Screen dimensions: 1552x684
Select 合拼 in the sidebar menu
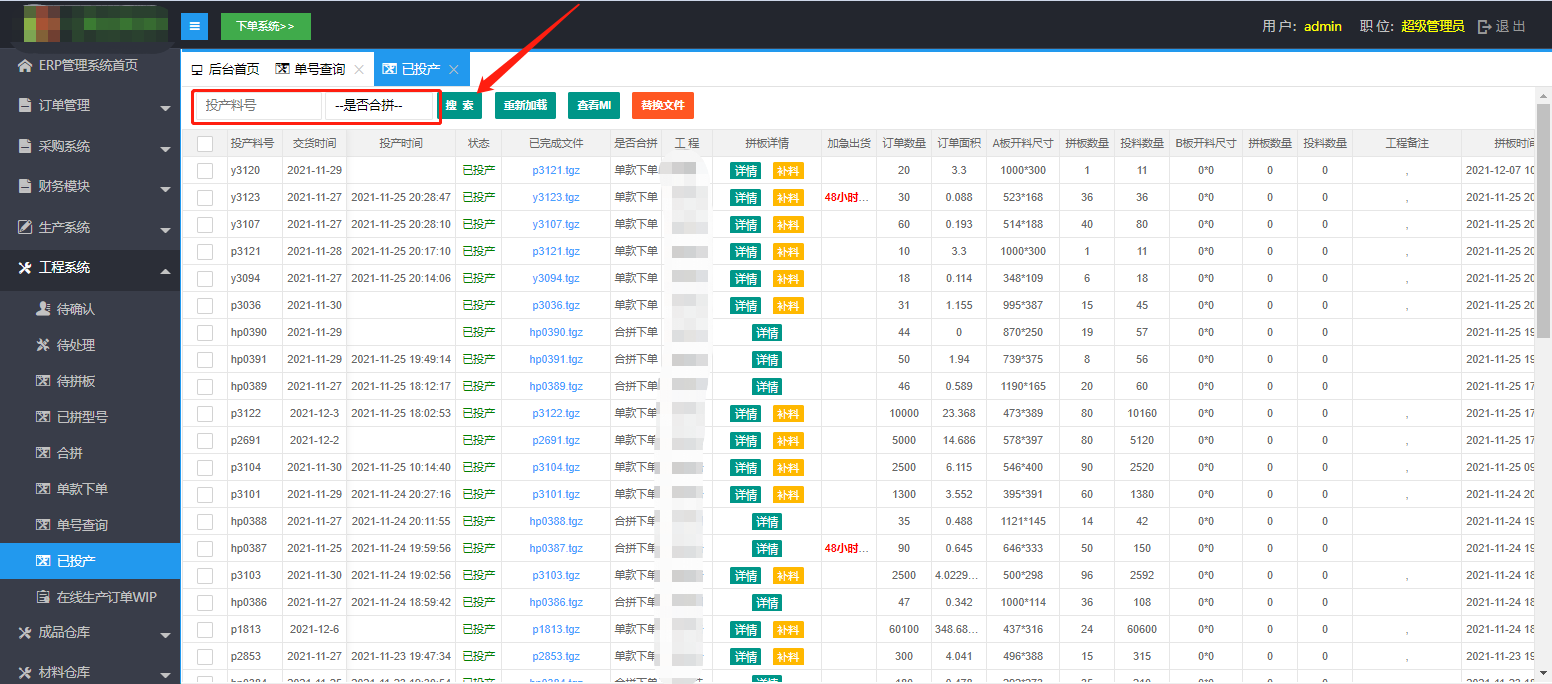(69, 453)
